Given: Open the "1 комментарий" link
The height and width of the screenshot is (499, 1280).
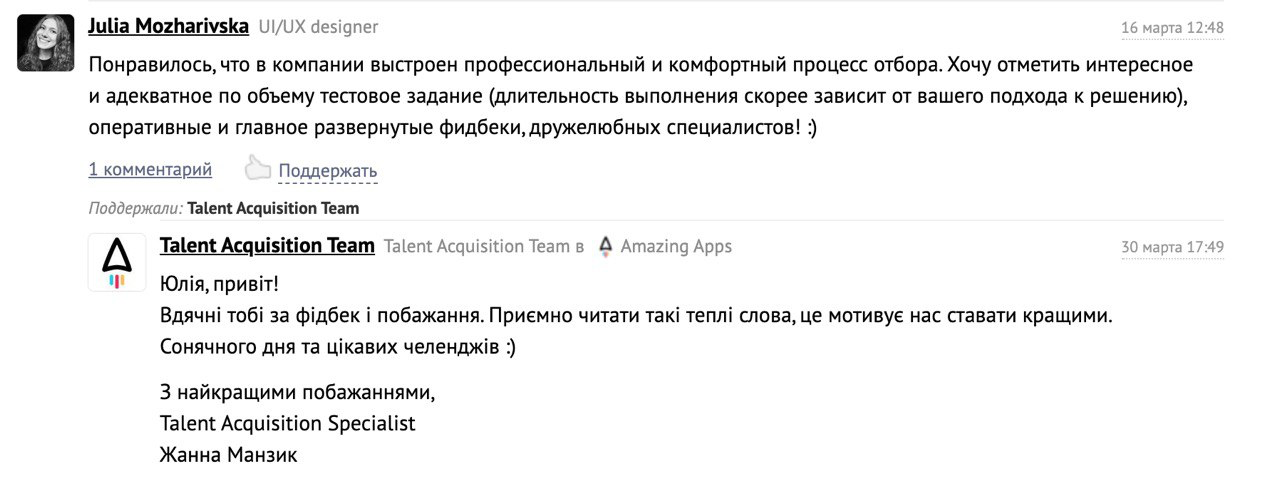Looking at the screenshot, I should pyautogui.click(x=150, y=169).
